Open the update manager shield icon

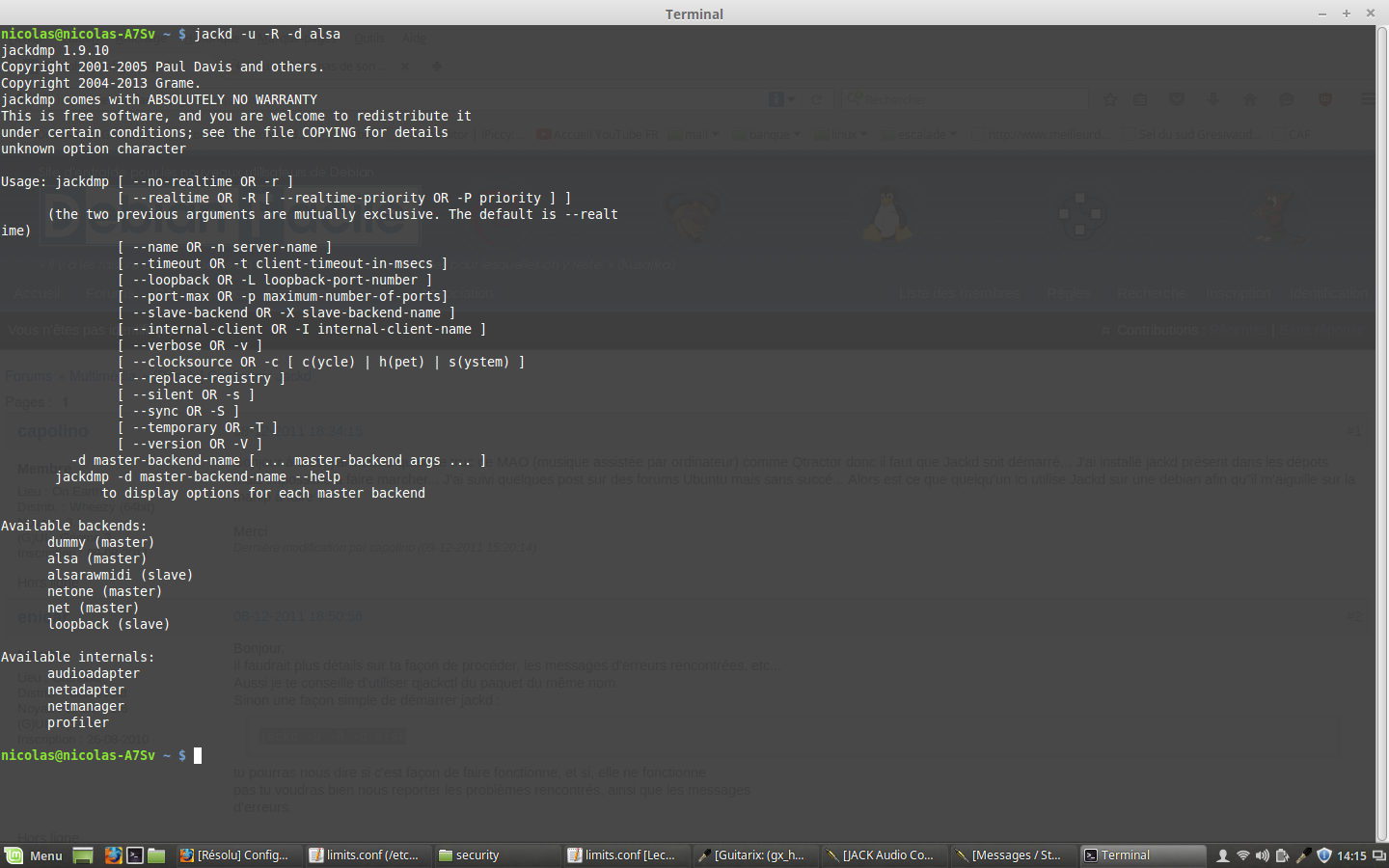[1324, 855]
